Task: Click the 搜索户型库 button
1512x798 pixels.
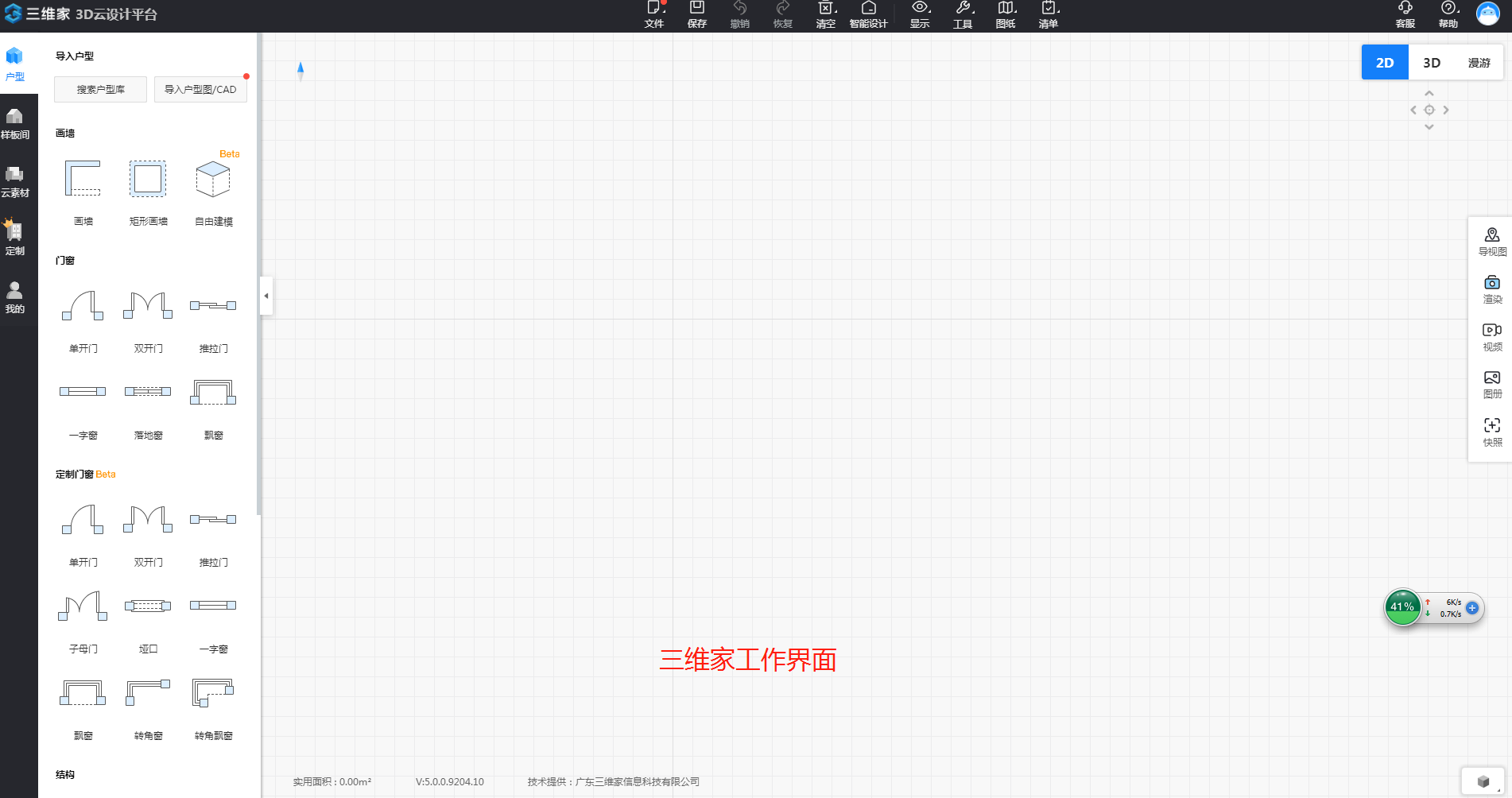Action: point(100,89)
